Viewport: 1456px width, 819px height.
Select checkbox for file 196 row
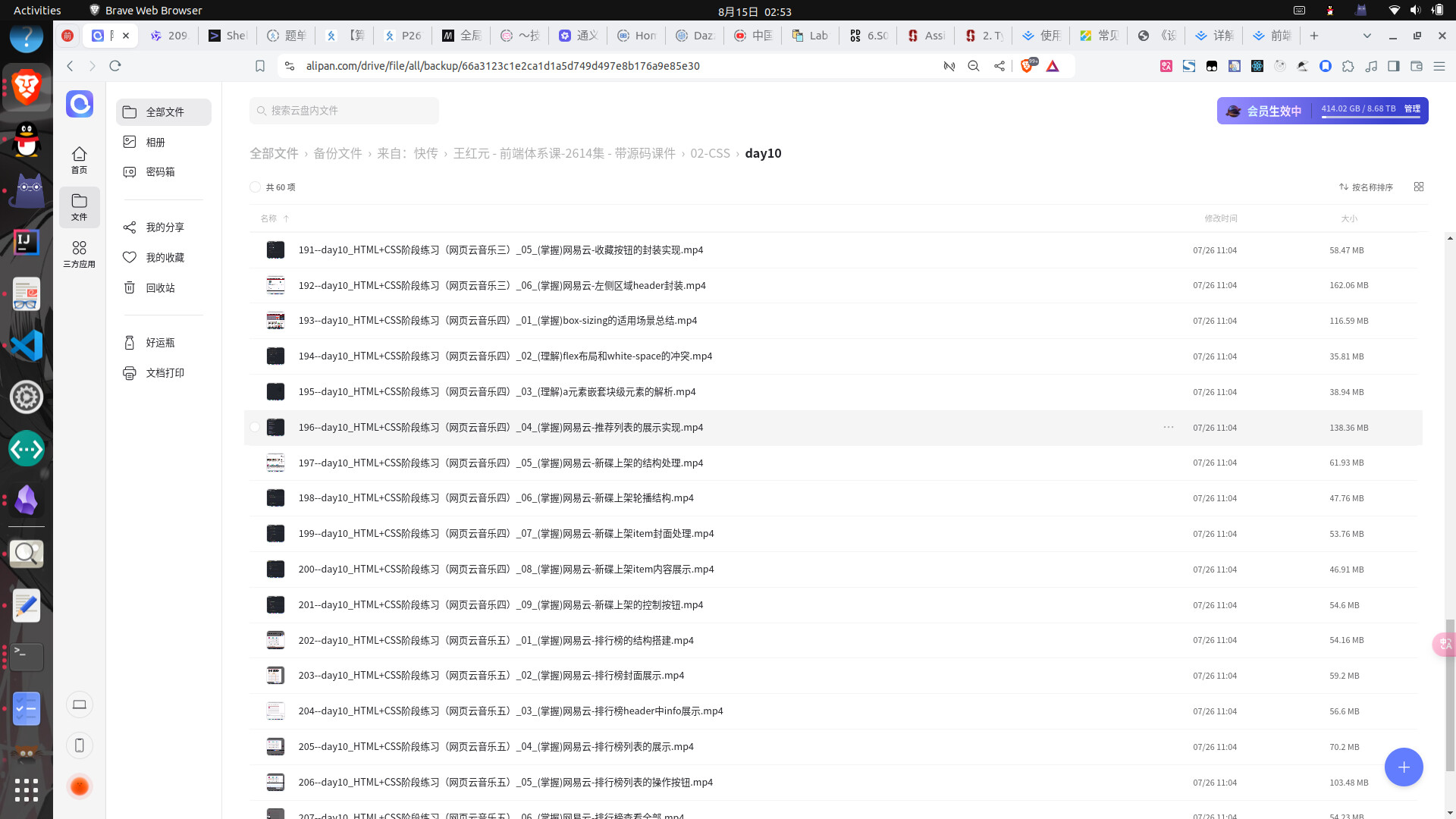click(x=255, y=428)
